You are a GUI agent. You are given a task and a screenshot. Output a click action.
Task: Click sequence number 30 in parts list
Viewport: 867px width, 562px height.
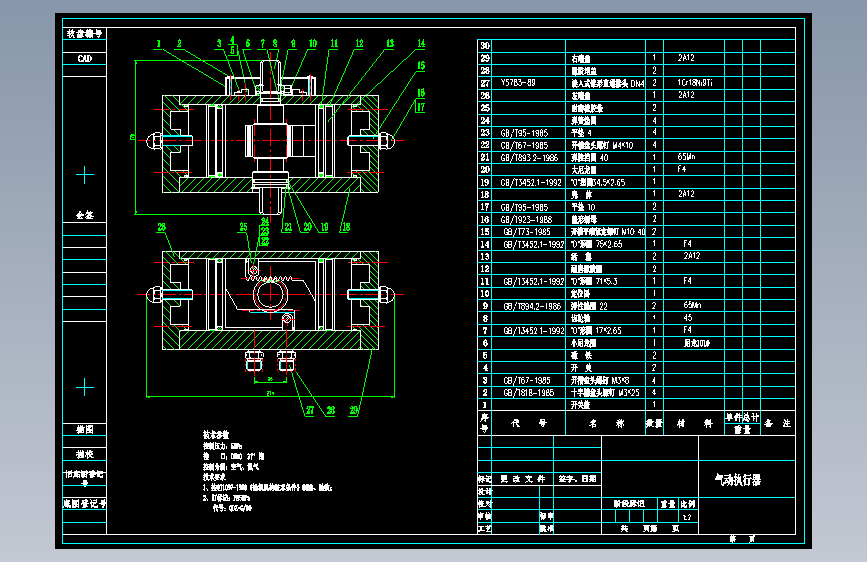485,46
